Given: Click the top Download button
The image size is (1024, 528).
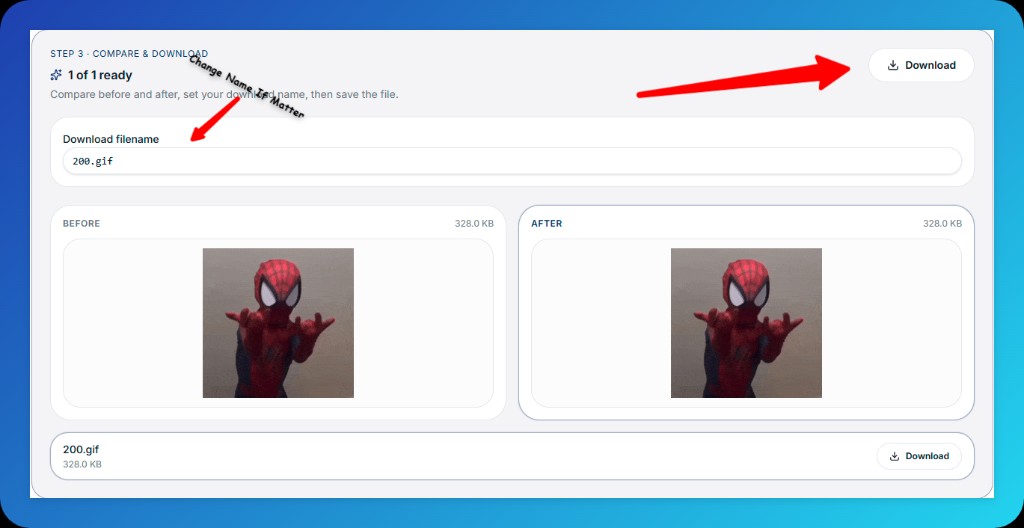Looking at the screenshot, I should pos(921,65).
